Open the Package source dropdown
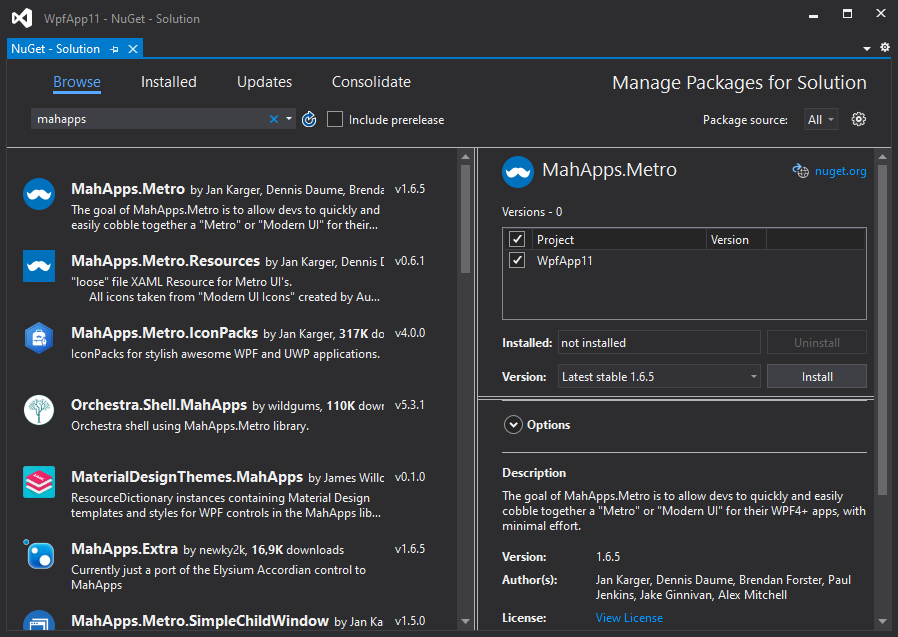Screen dimensions: 898x637 [821, 120]
